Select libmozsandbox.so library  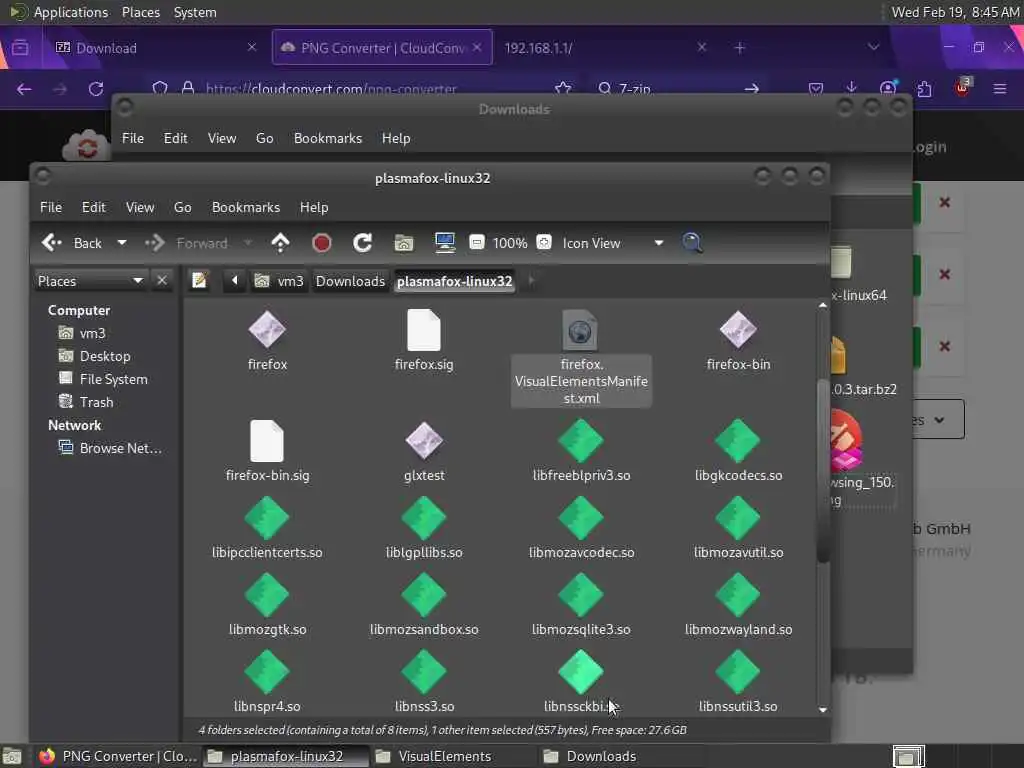click(424, 595)
